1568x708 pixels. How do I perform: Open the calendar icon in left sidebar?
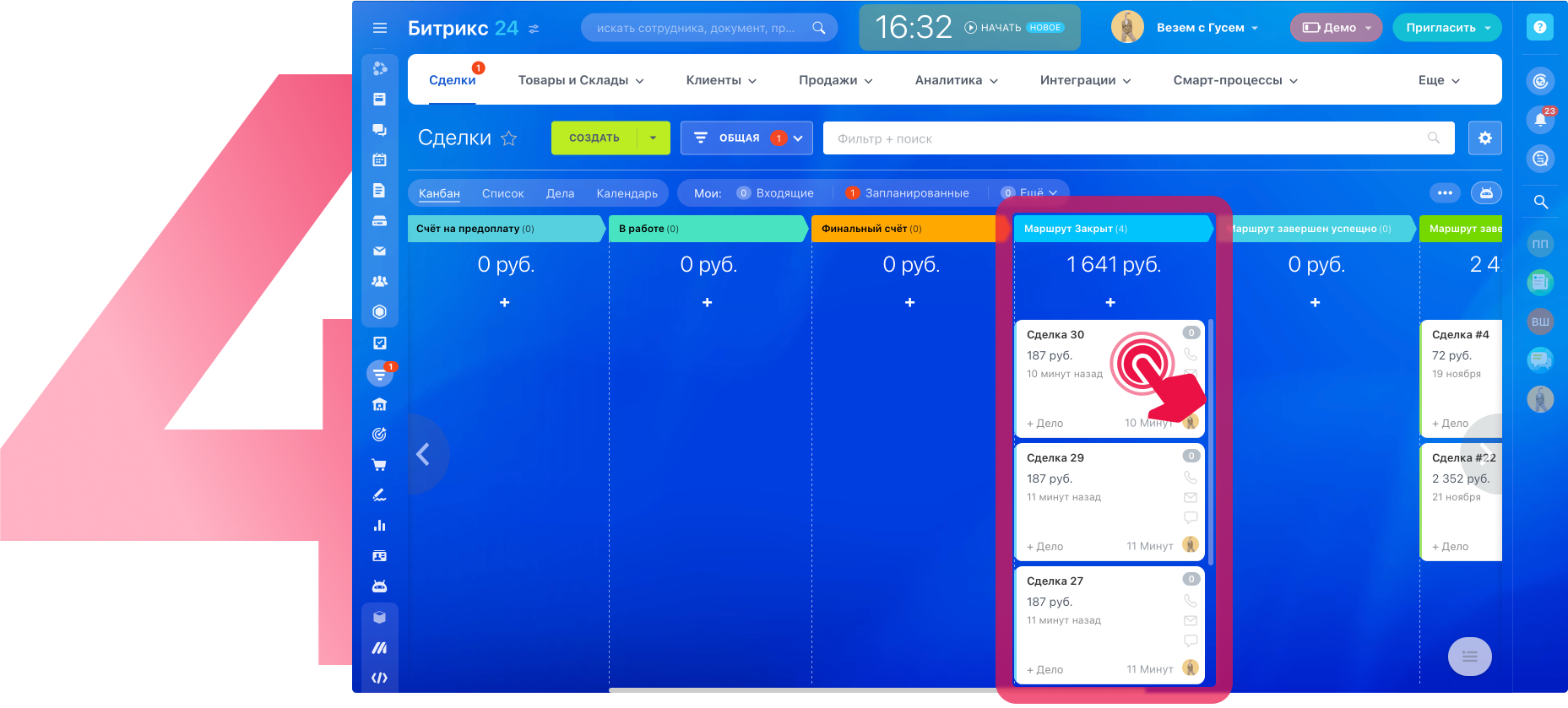[380, 159]
